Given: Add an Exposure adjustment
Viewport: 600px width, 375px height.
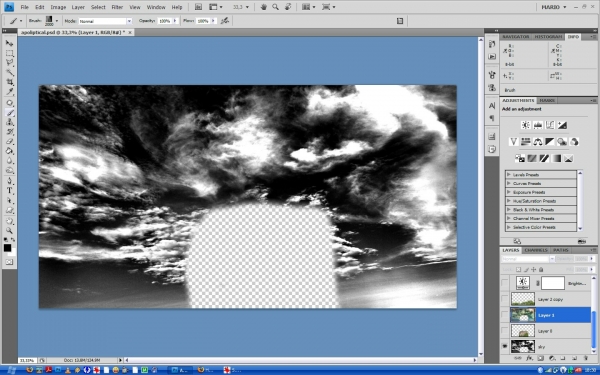Looking at the screenshot, I should coord(562,125).
